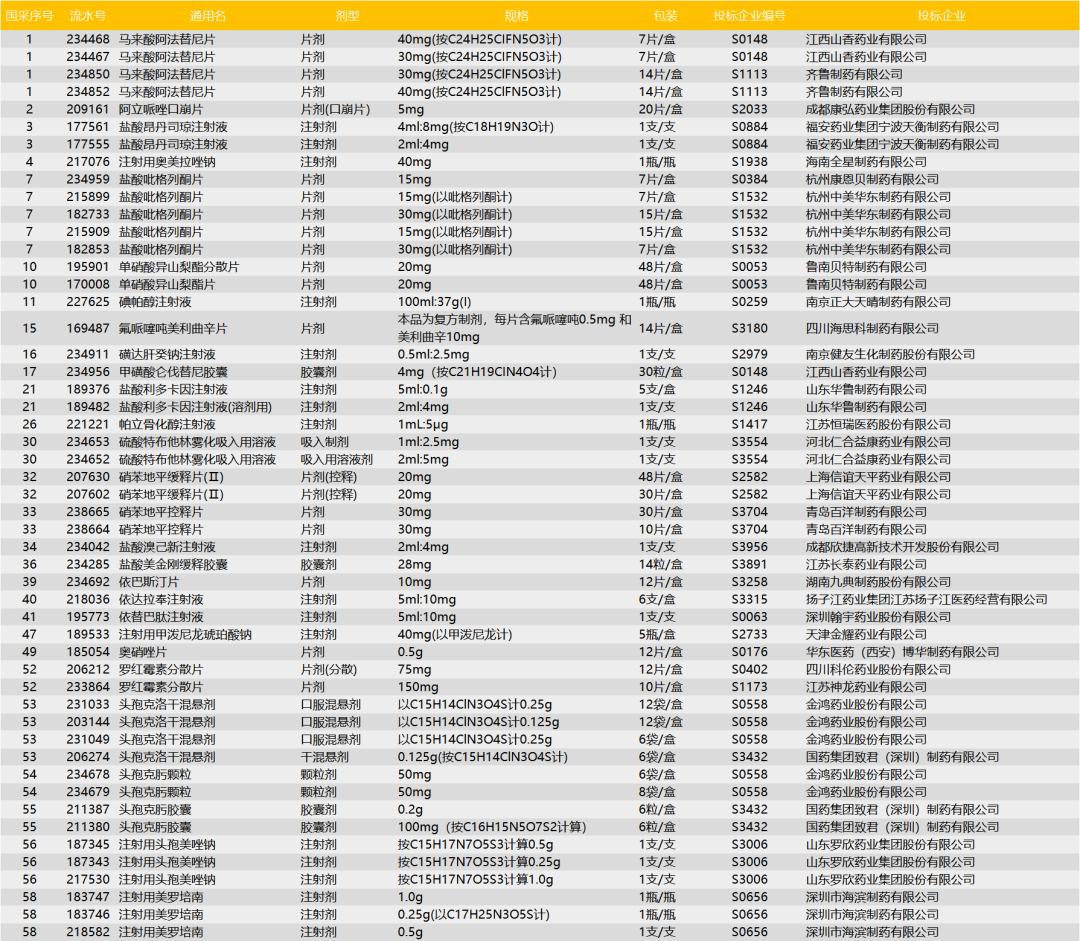The width and height of the screenshot is (1080, 941).
Task: Select spec 100ml:37g(I)
Action: tap(435, 302)
